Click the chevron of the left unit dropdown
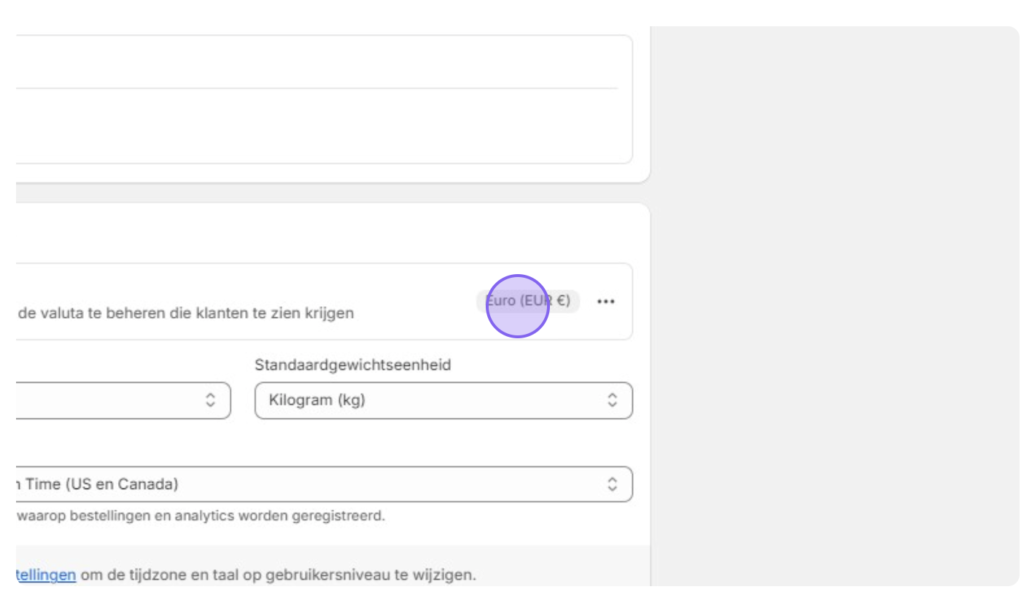Screen dimensions: 1024x592 (x=210, y=400)
